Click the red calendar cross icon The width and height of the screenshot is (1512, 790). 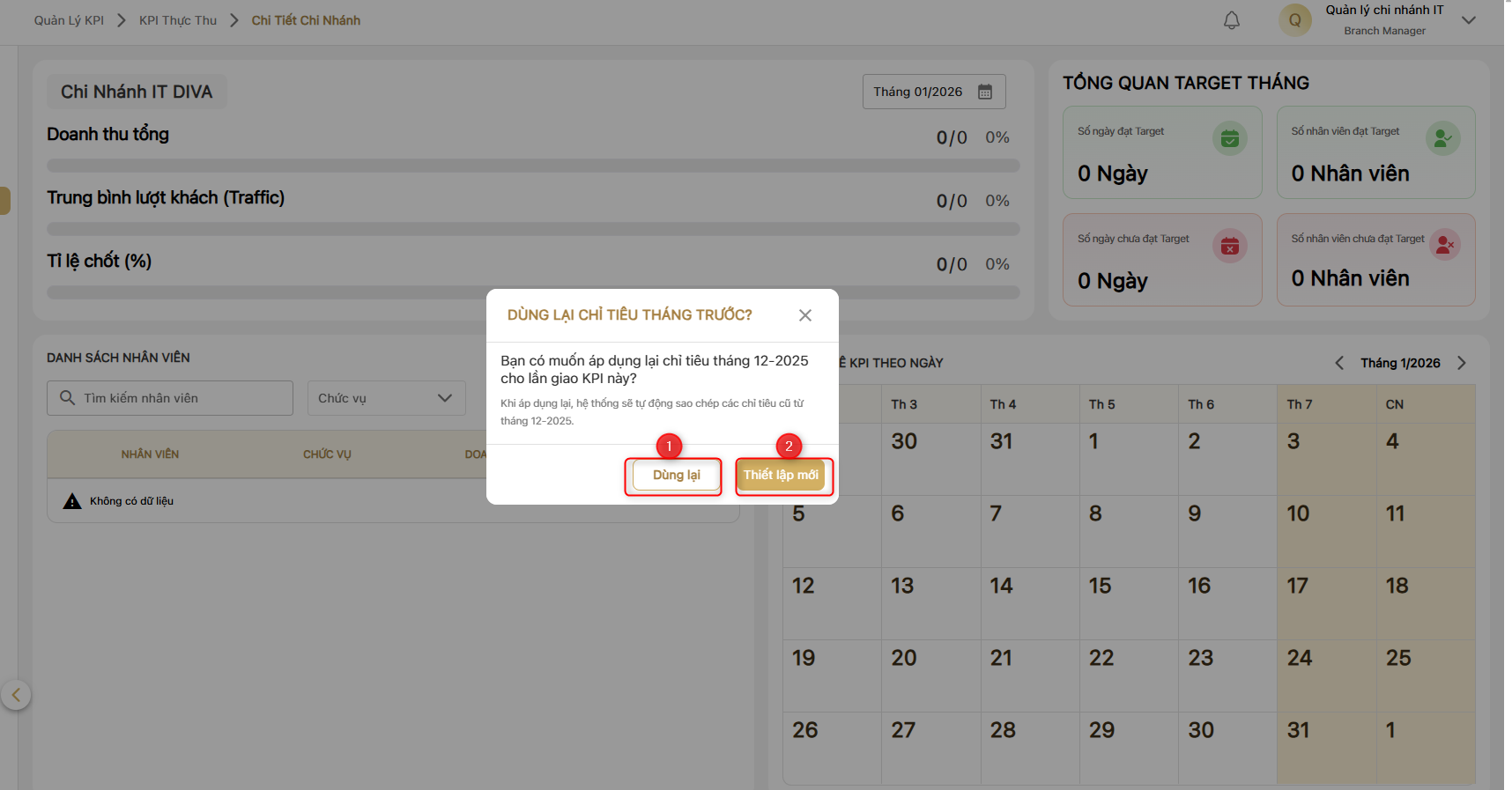click(x=1229, y=246)
